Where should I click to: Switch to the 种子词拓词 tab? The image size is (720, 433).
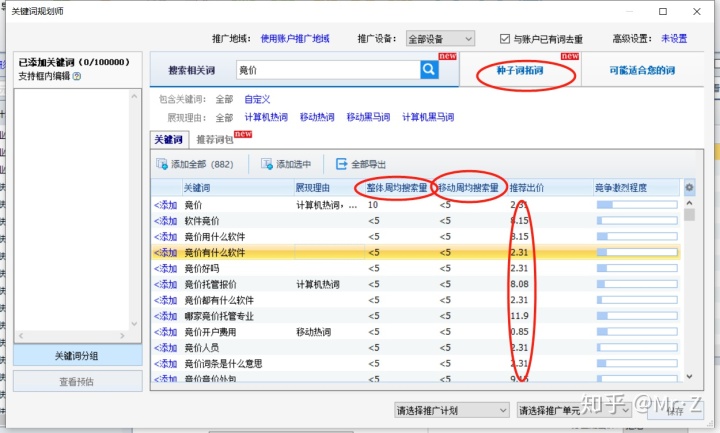(x=520, y=70)
